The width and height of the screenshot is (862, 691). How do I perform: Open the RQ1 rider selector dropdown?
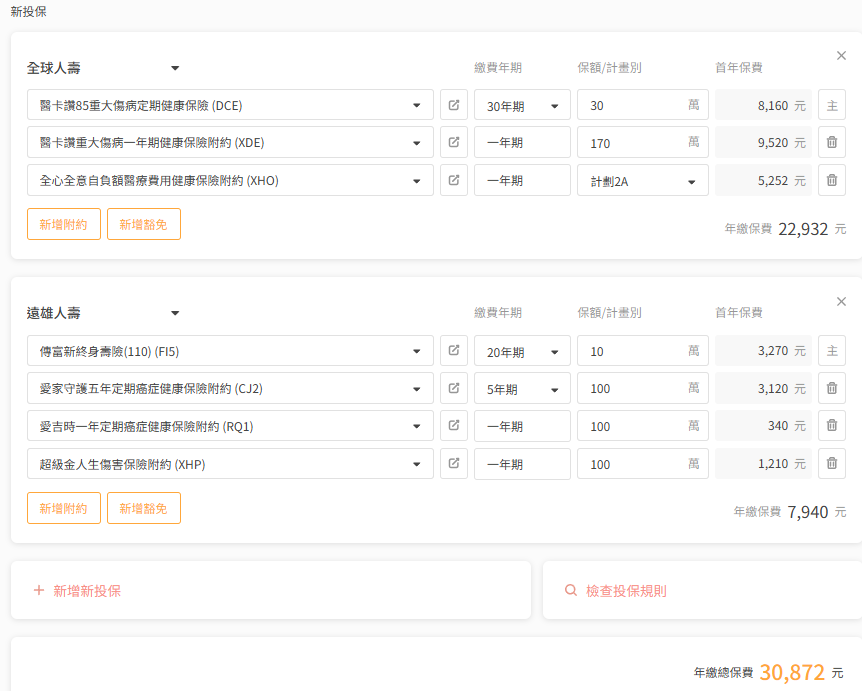[230, 425]
